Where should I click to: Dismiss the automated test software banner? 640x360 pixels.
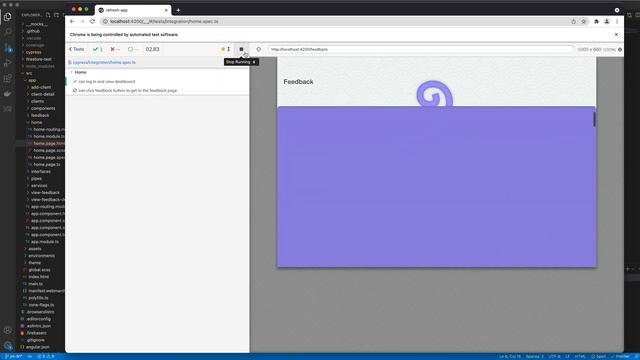(x=616, y=35)
